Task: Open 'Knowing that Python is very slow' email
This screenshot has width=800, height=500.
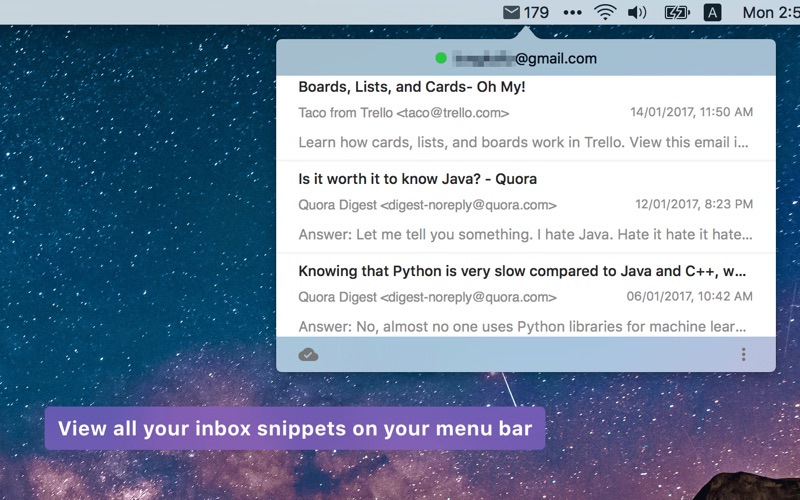Action: 522,271
